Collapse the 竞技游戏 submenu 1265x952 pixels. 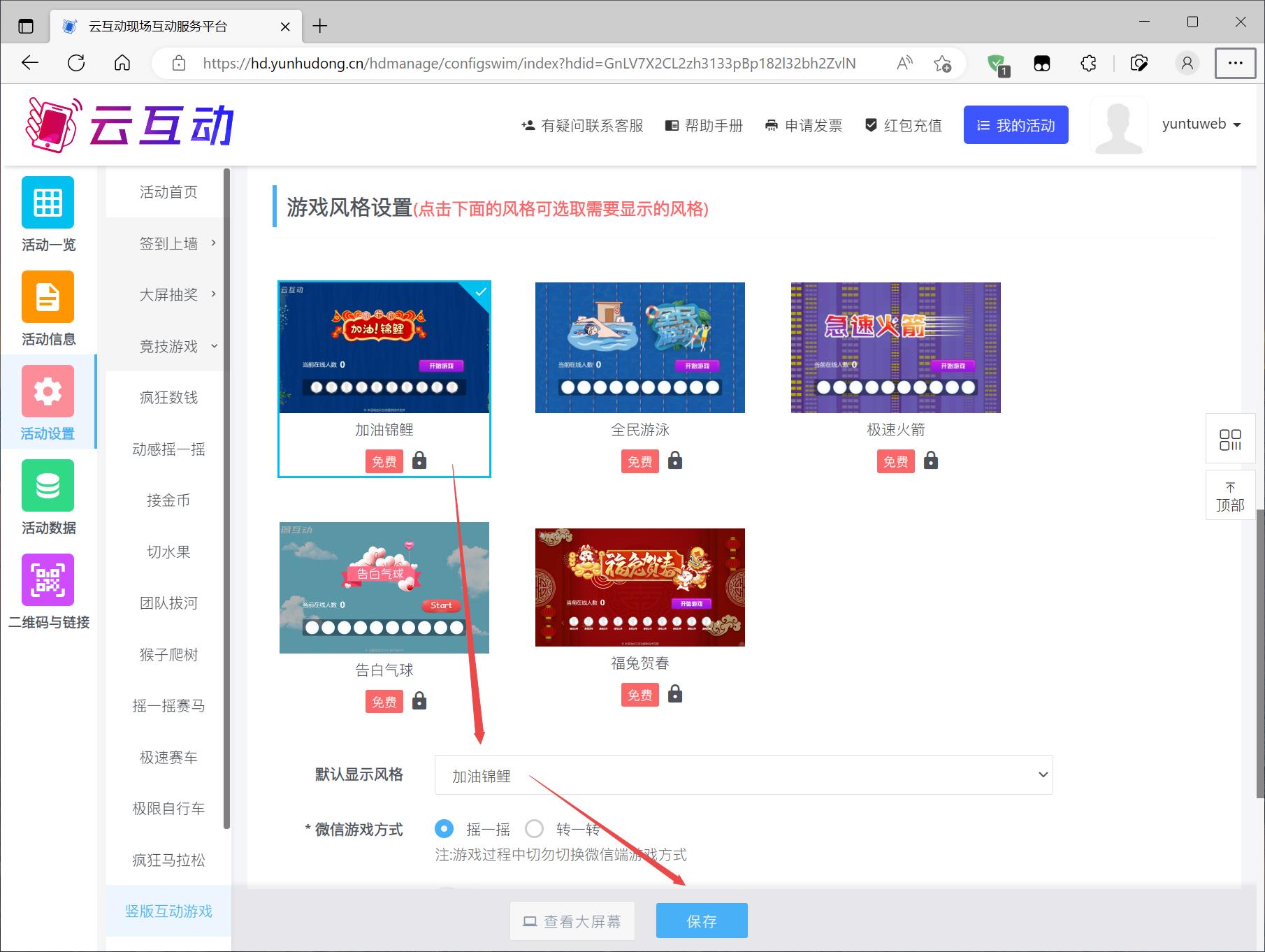point(168,346)
